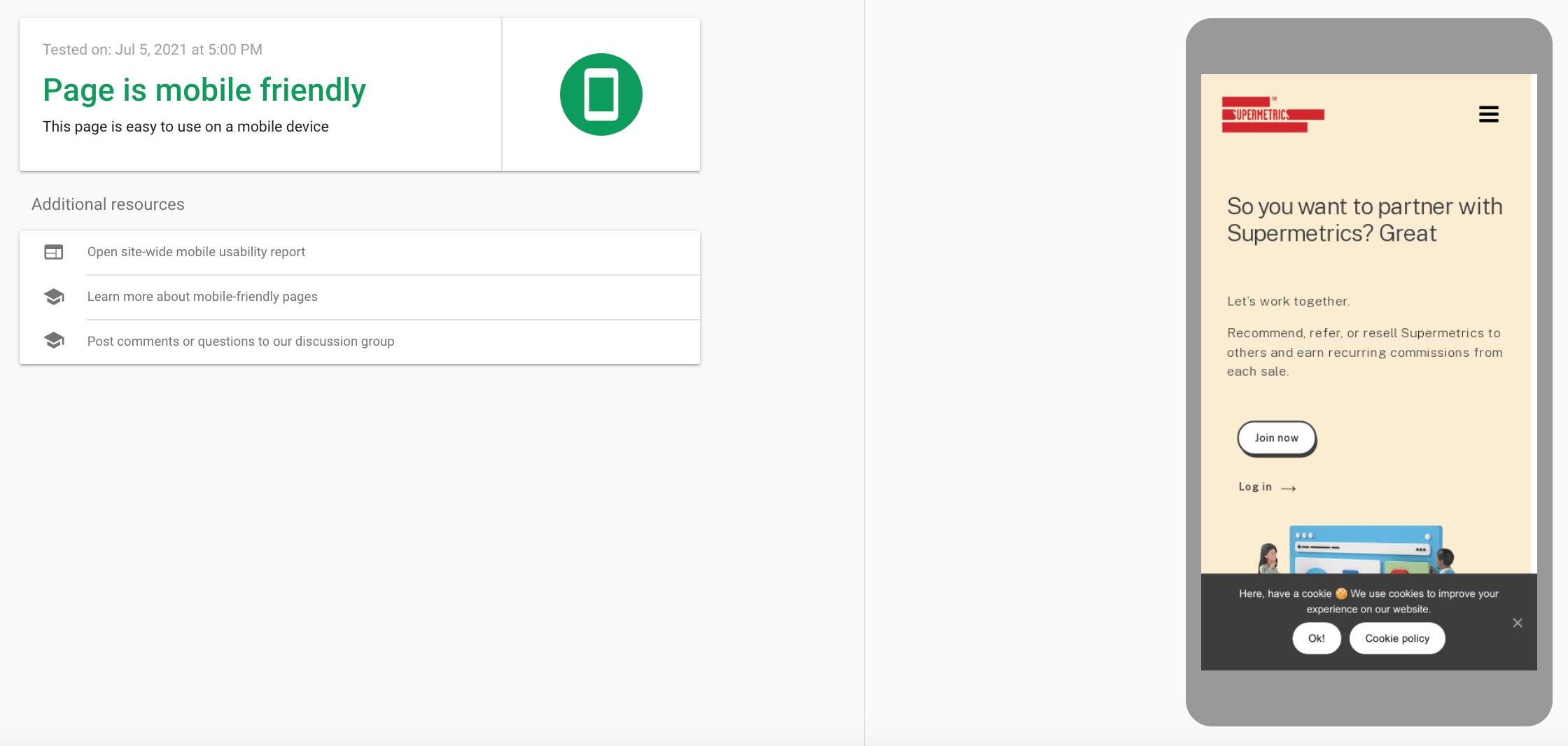
Task: Click the Tested on date text
Action: 153,50
